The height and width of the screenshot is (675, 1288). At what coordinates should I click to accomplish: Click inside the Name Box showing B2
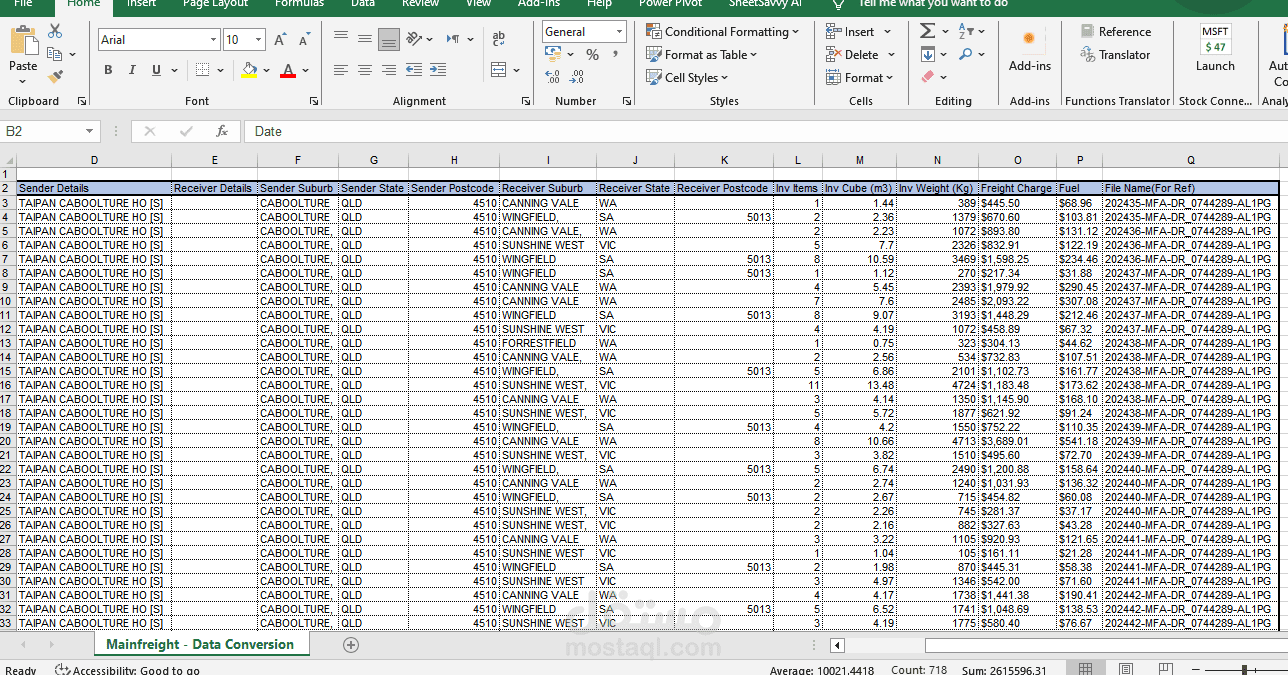point(50,131)
